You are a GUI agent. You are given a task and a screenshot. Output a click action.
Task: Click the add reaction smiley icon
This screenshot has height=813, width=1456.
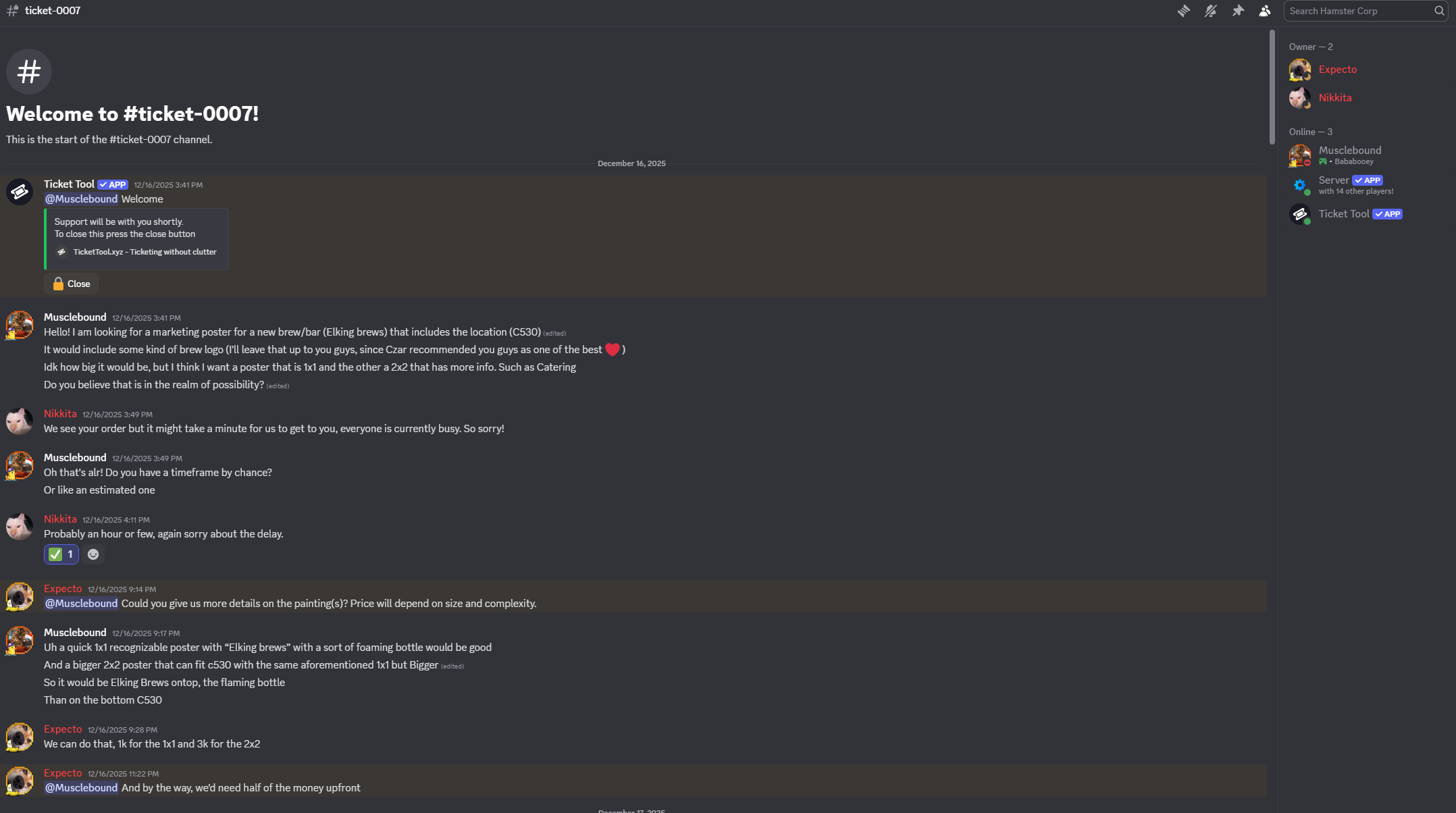[93, 554]
